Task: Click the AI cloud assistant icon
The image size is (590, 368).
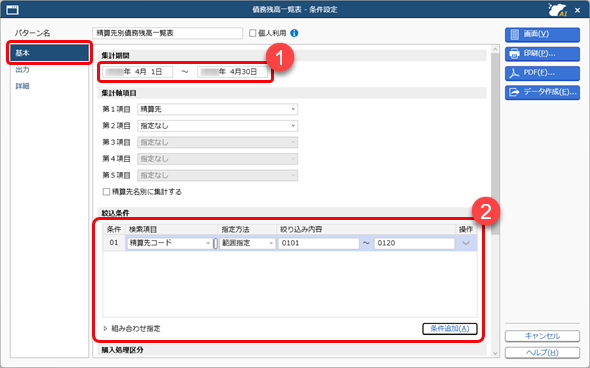Action: point(558,9)
